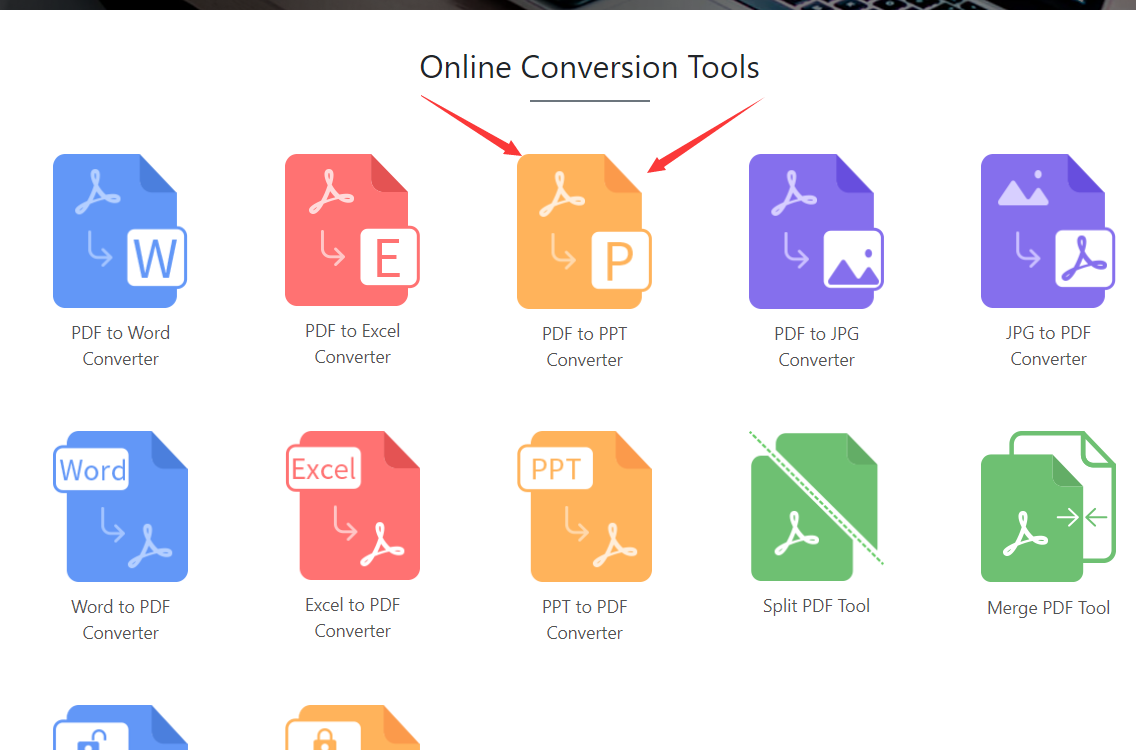Click the "PDF to JPG Converter" label

tap(816, 346)
